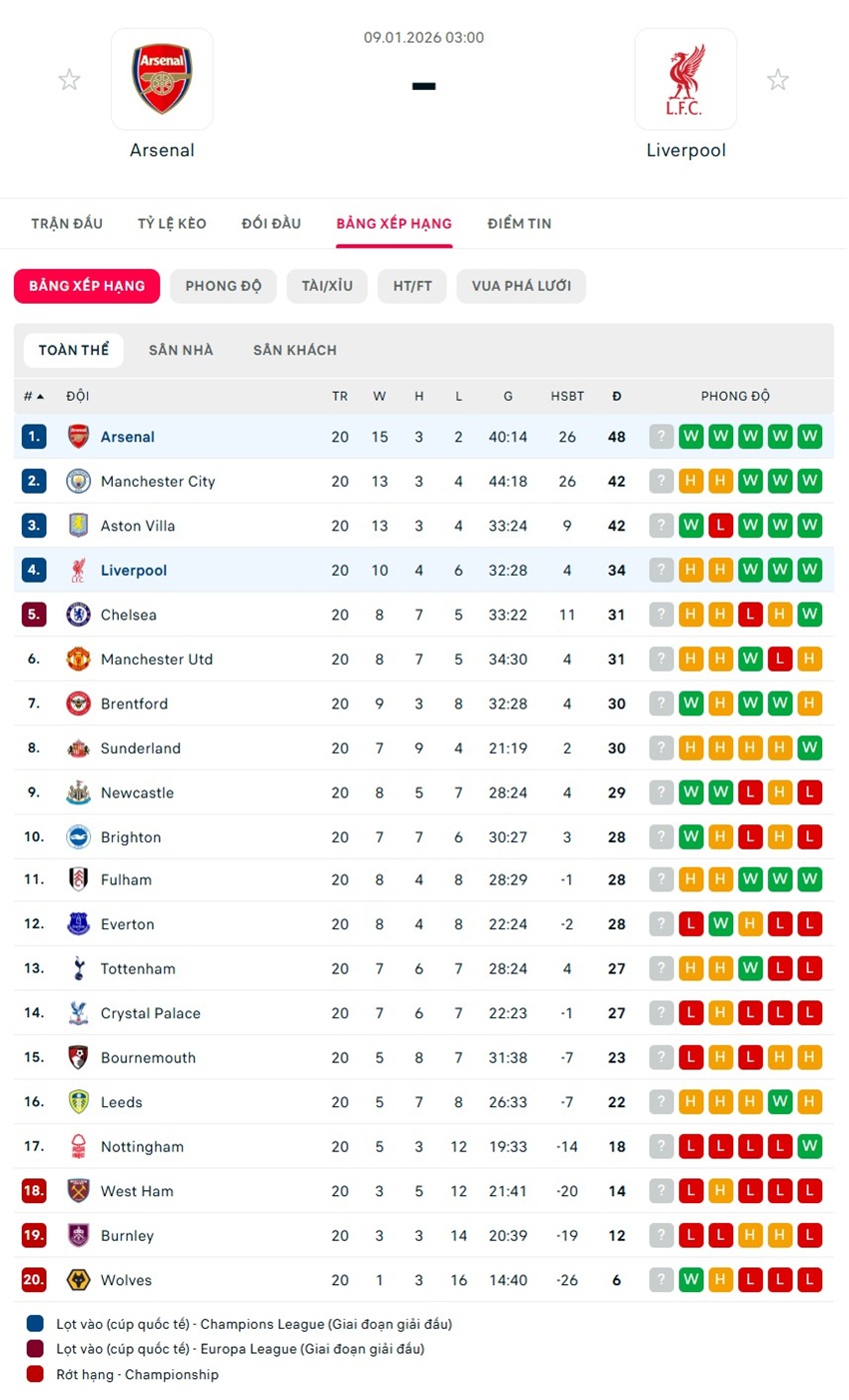Select the VUA PHÁ LƯỚI filter
The width and height of the screenshot is (849, 1400).
pos(521,286)
